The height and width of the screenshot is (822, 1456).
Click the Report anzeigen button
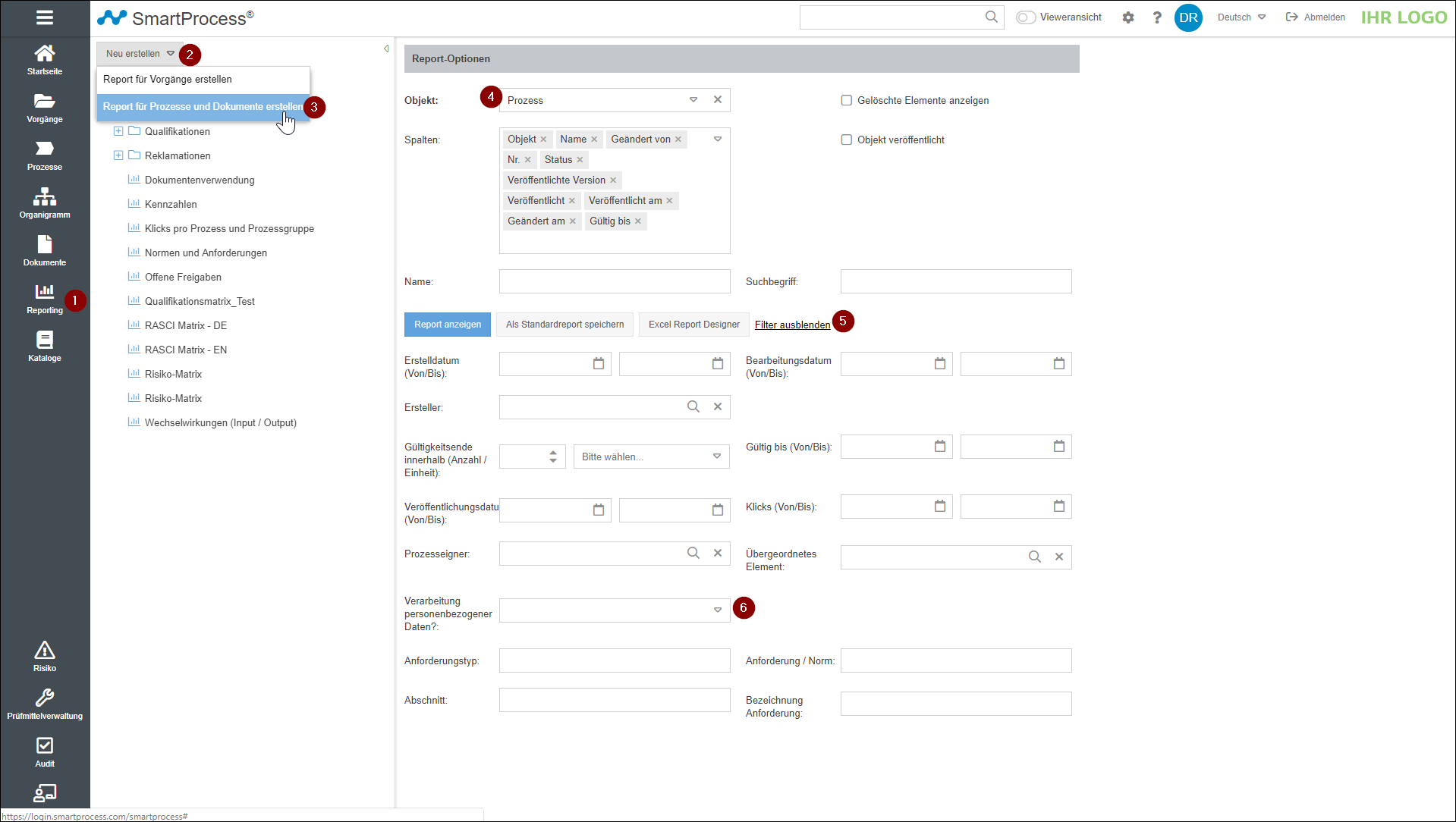[447, 325]
